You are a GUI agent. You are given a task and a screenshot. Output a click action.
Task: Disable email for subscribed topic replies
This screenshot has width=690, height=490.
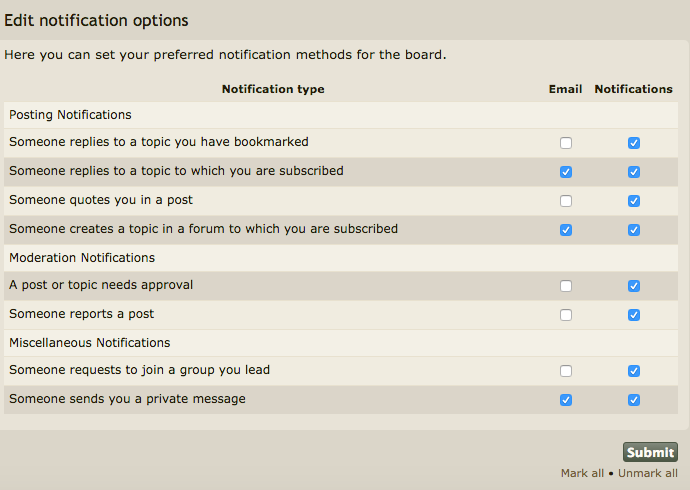(x=566, y=172)
